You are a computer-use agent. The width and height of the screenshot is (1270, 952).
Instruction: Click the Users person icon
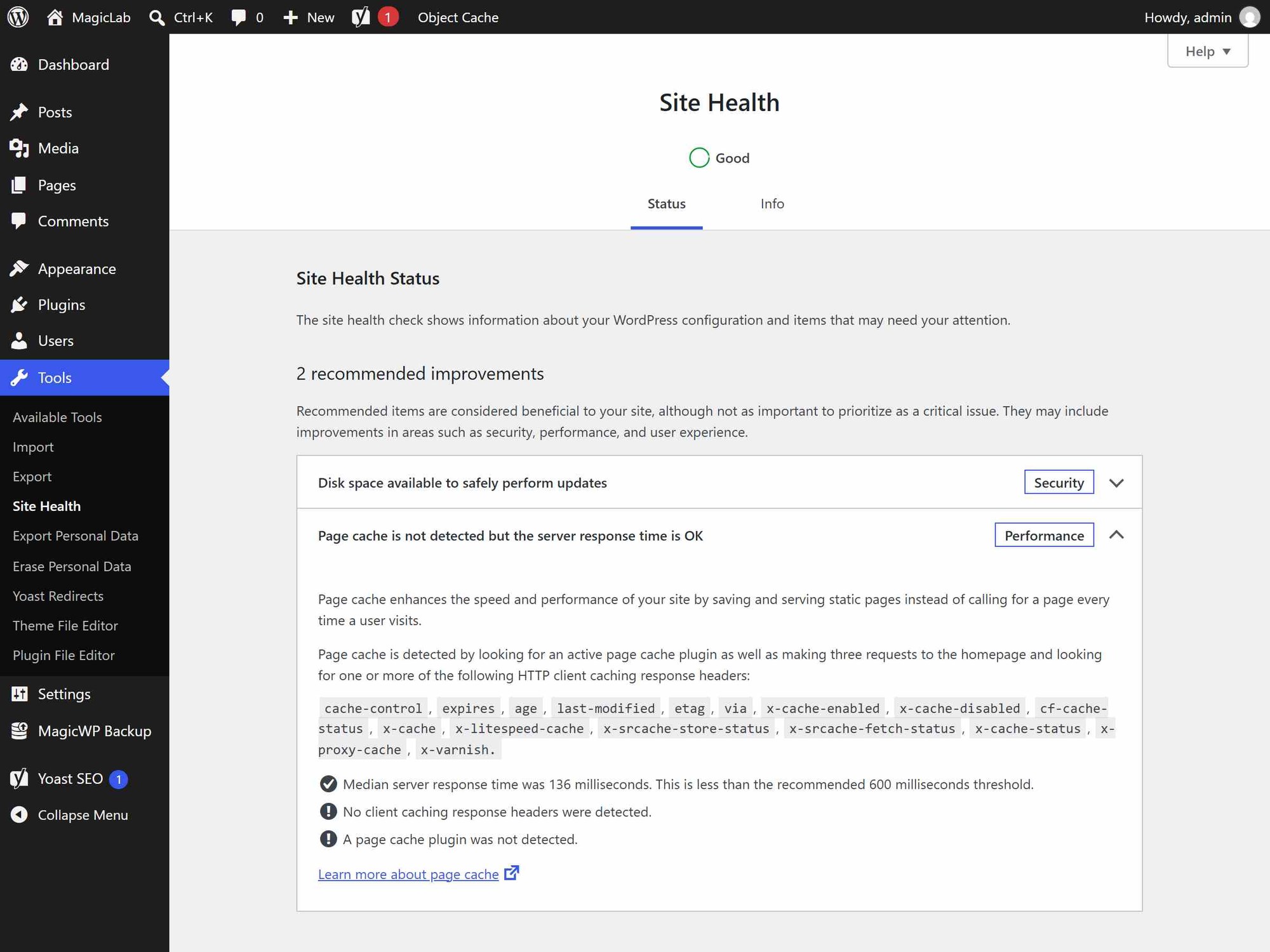[x=19, y=341]
